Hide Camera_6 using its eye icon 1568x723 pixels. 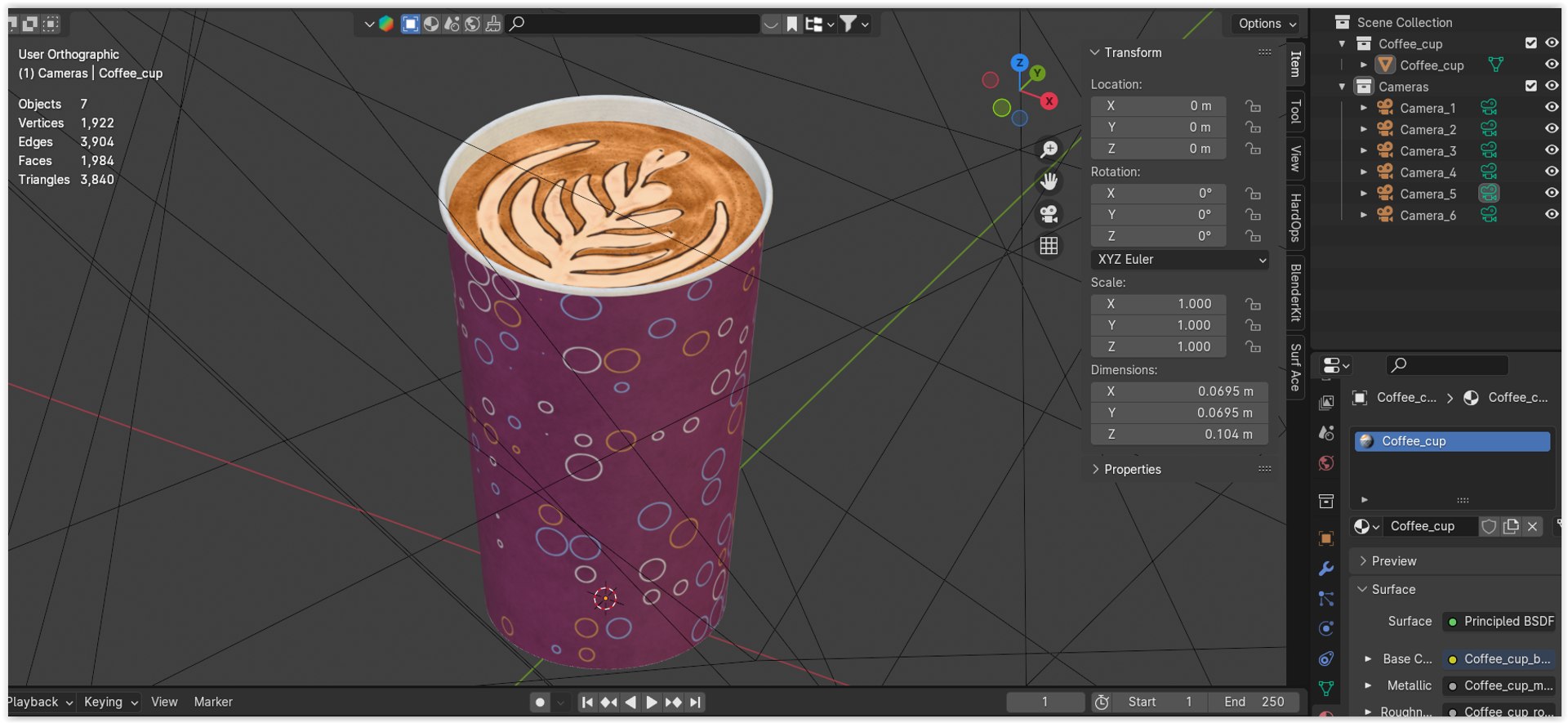click(1552, 214)
